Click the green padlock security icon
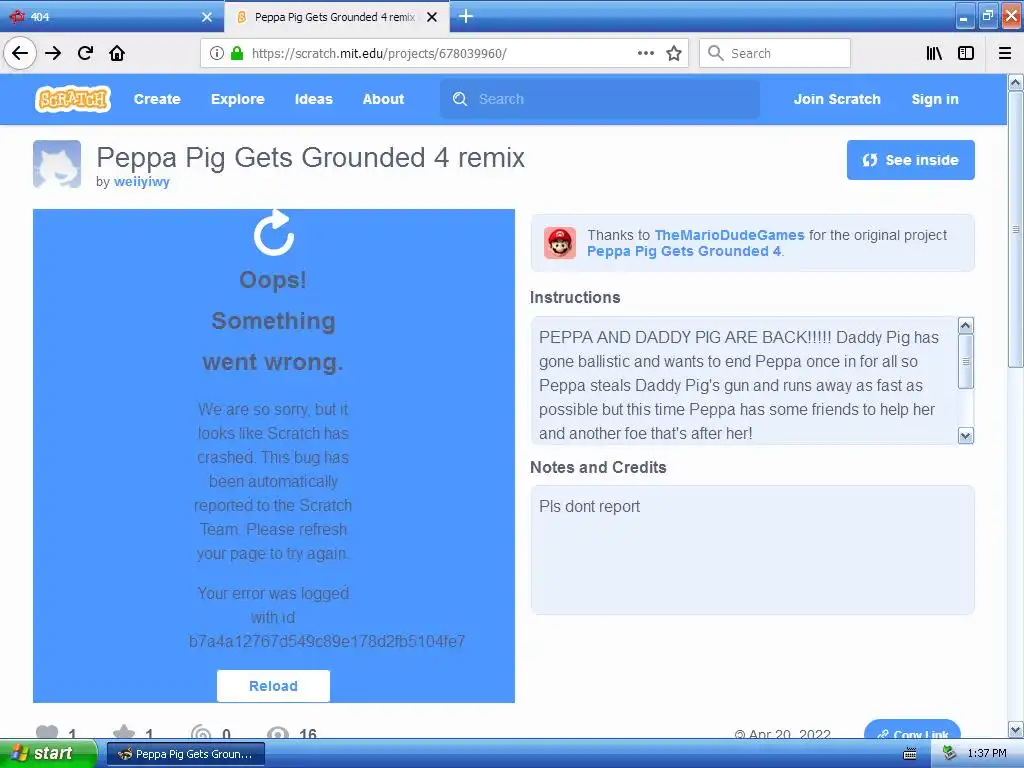 pyautogui.click(x=237, y=53)
